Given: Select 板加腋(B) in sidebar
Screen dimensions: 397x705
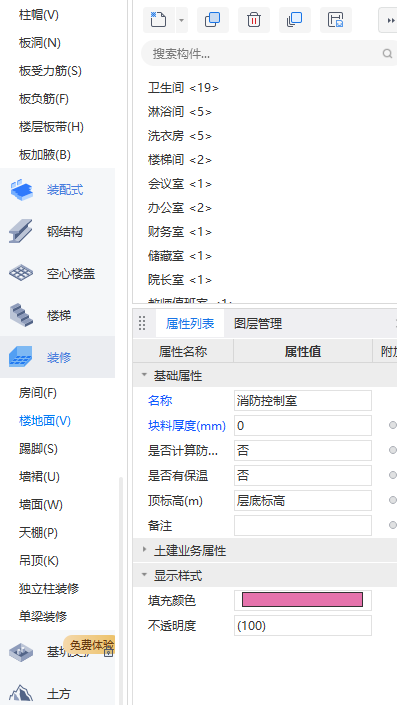Looking at the screenshot, I should point(45,155).
